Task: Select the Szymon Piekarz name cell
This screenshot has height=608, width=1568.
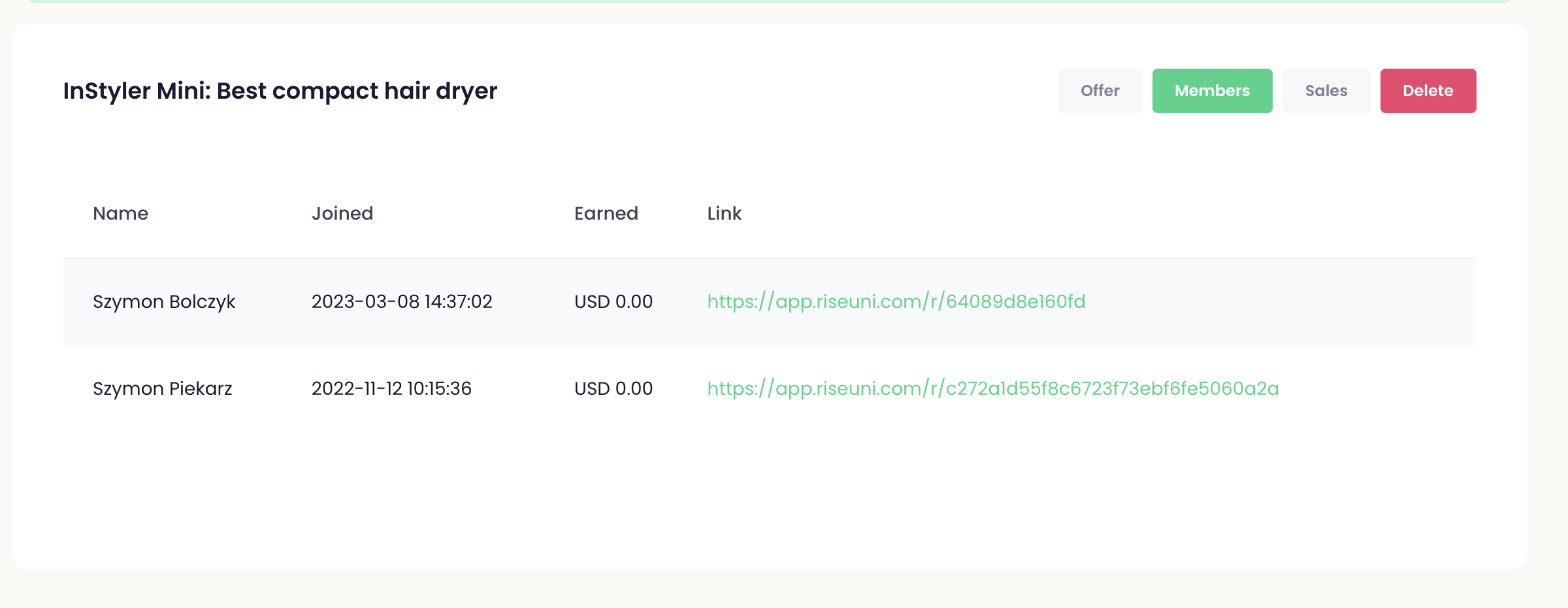Action: point(163,388)
